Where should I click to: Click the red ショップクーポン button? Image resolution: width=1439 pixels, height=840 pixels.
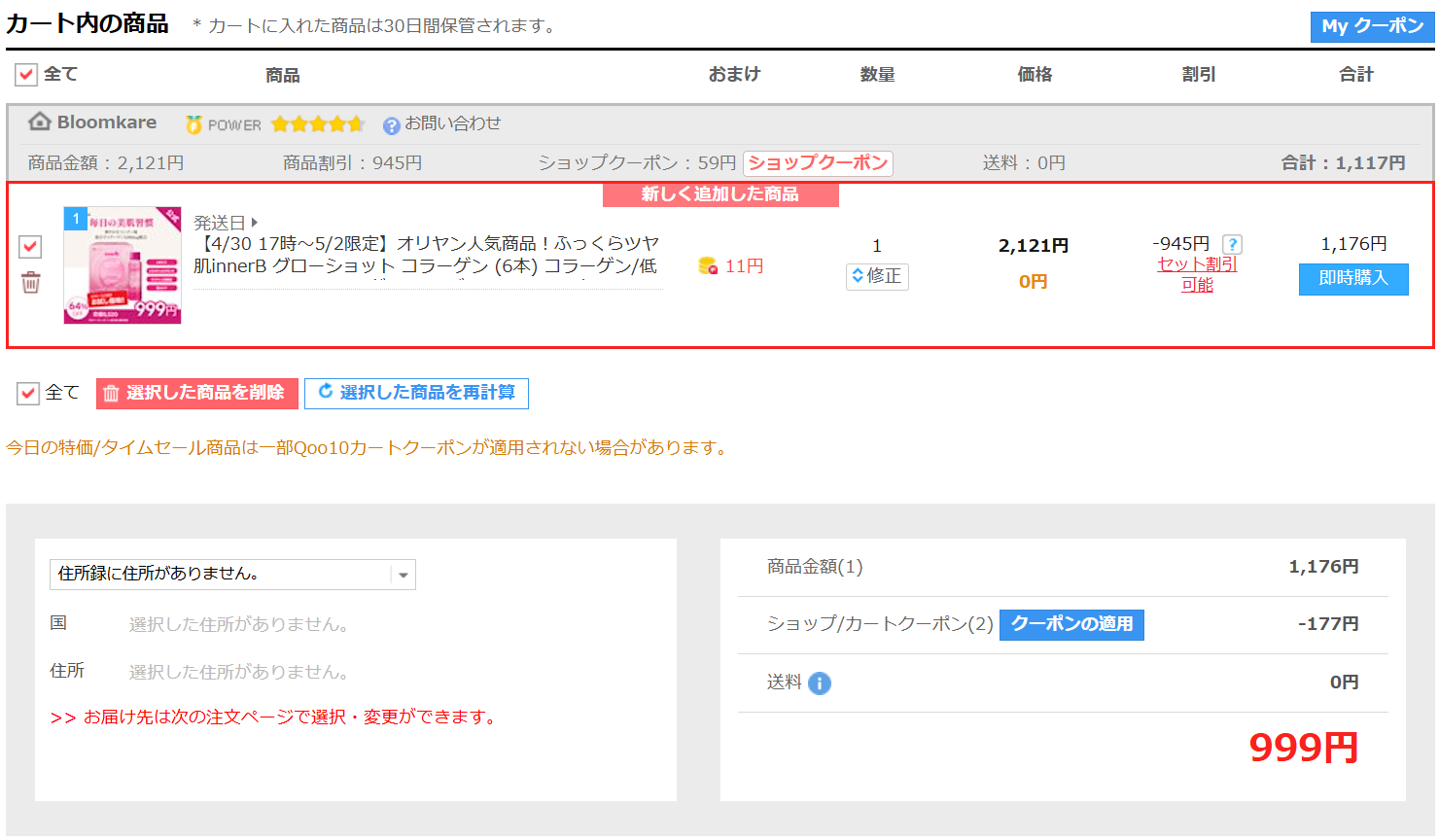coord(818,163)
